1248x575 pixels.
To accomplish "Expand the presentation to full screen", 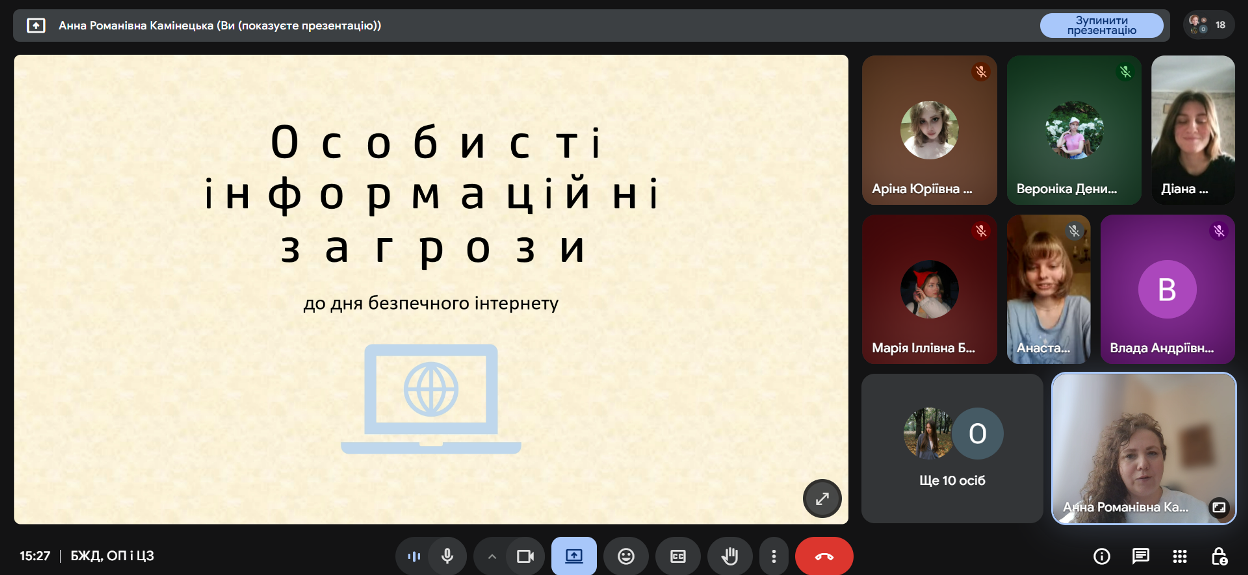I will click(822, 498).
